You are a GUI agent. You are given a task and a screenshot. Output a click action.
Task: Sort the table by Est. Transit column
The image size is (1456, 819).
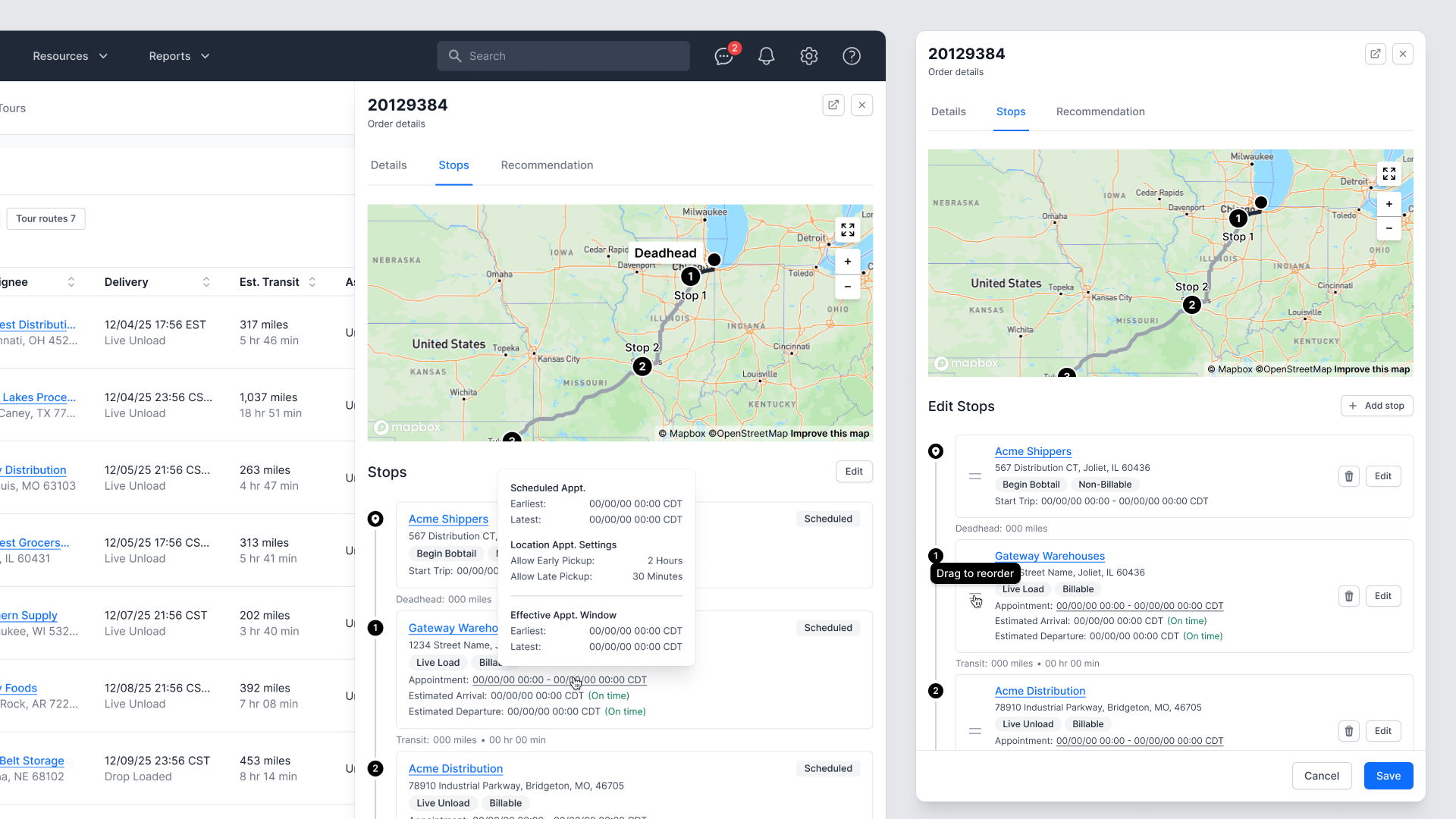point(312,282)
